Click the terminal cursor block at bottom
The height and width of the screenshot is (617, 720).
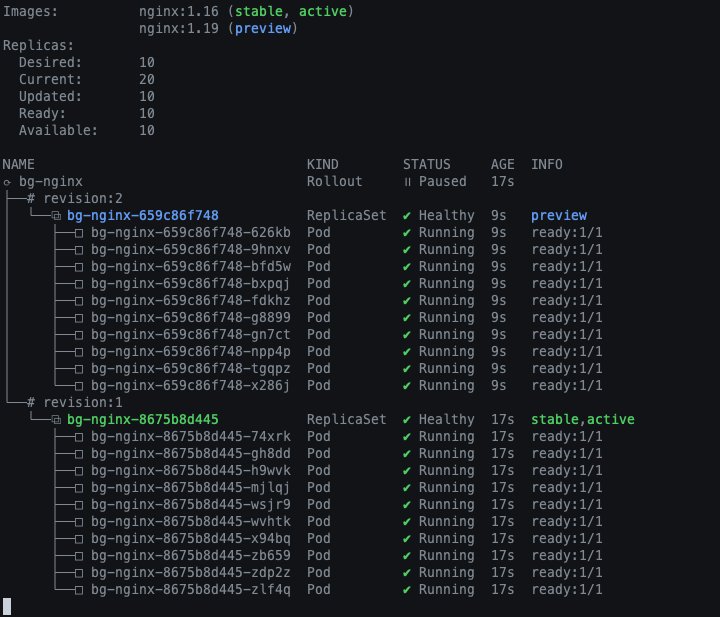(7, 606)
